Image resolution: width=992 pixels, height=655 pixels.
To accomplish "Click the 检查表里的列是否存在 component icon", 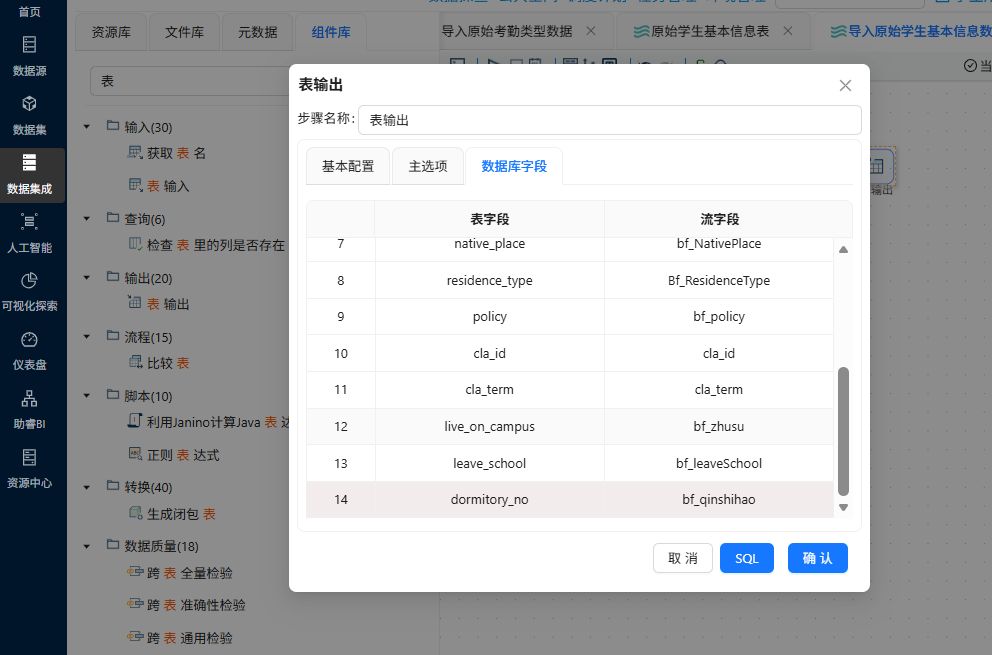I will coord(135,244).
